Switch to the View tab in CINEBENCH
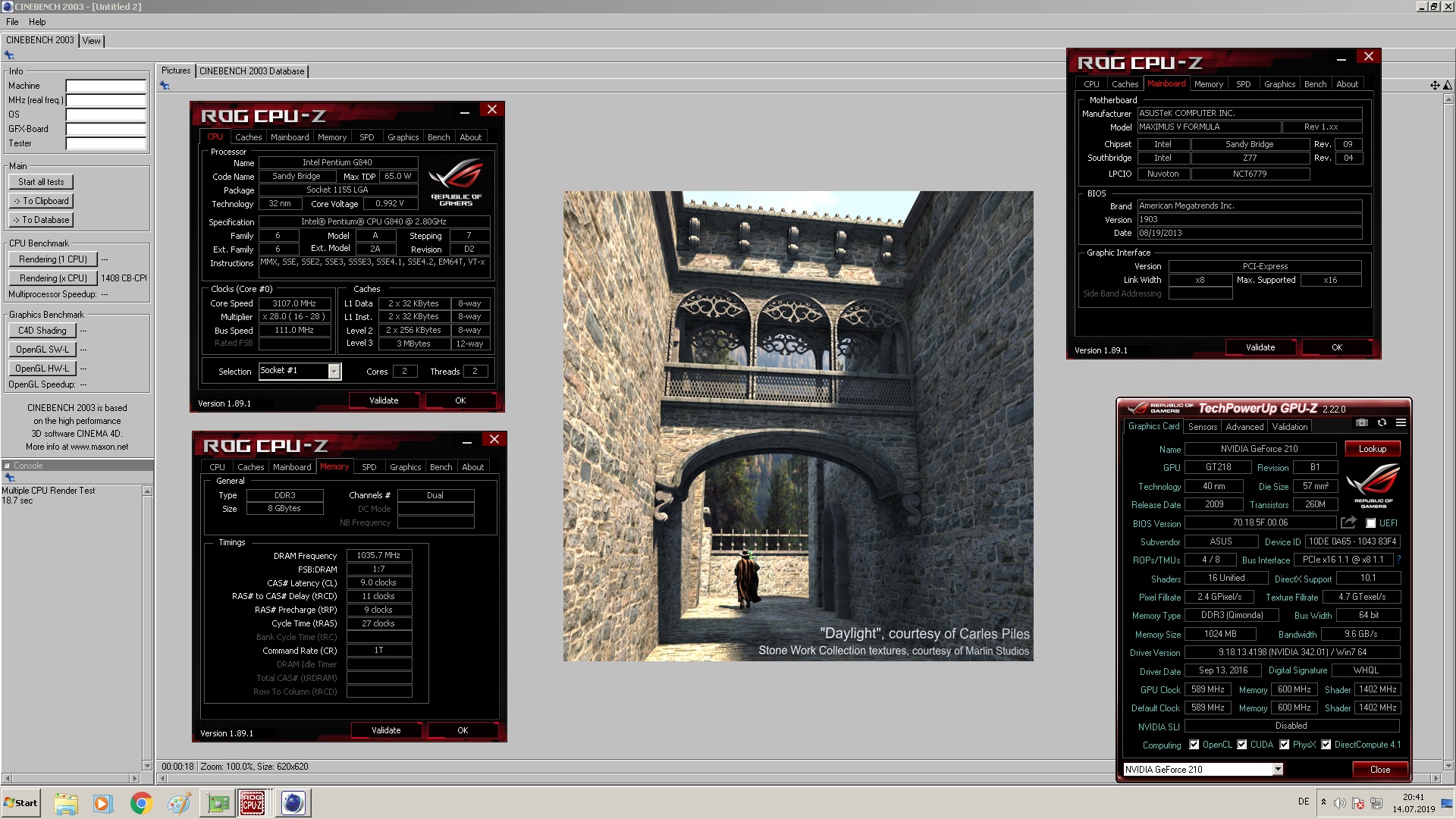The height and width of the screenshot is (819, 1456). tap(91, 41)
